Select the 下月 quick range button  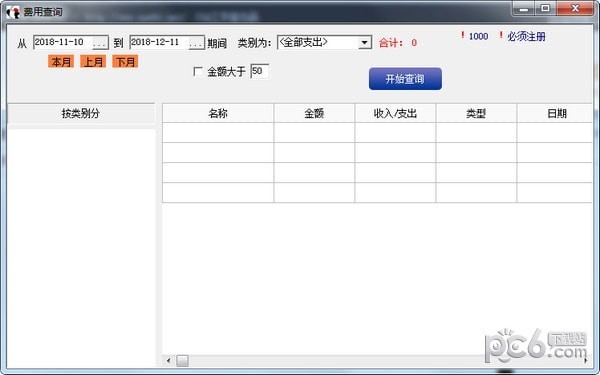tap(125, 62)
